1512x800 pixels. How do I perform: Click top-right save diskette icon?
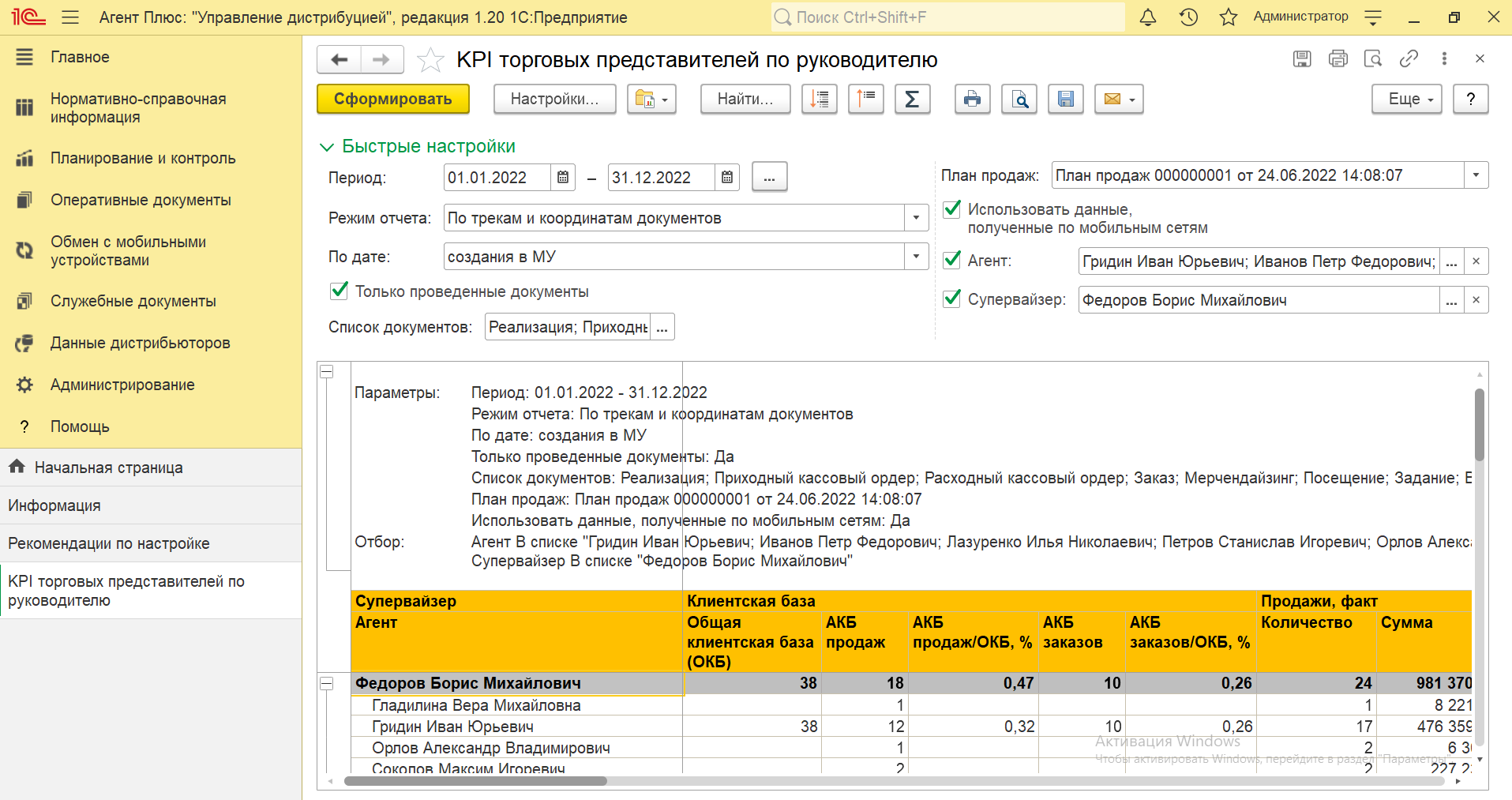click(1302, 58)
